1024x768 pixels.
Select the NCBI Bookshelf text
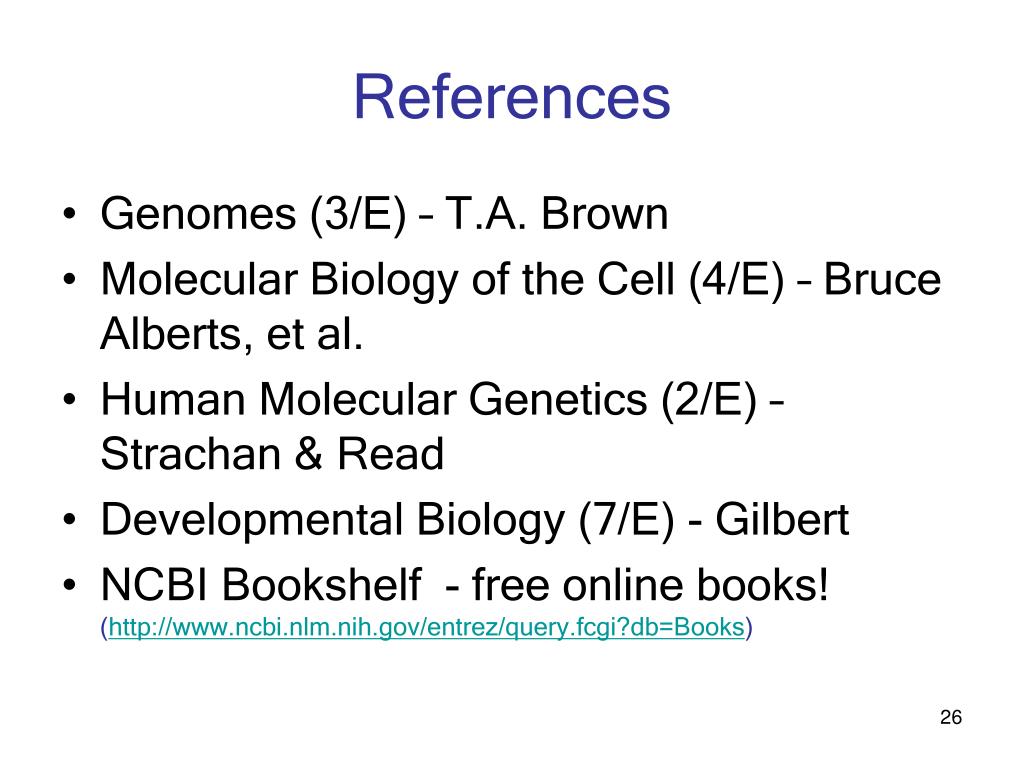261,584
